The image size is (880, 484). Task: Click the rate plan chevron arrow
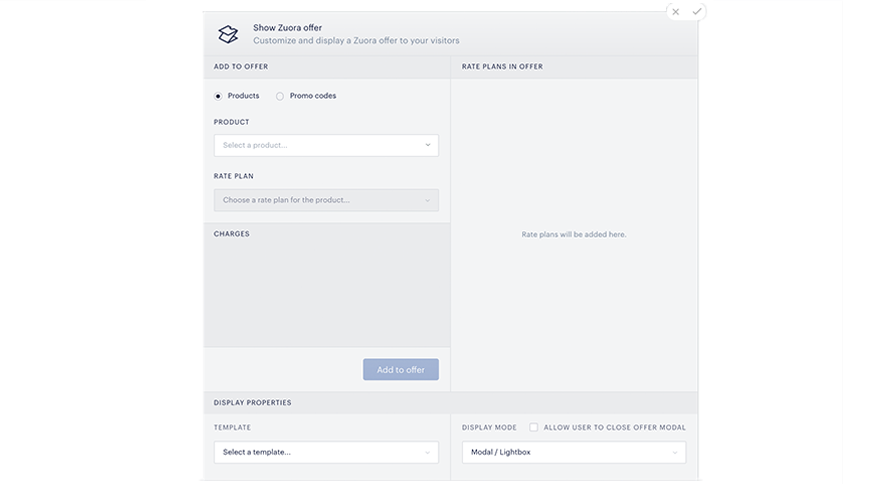427,200
